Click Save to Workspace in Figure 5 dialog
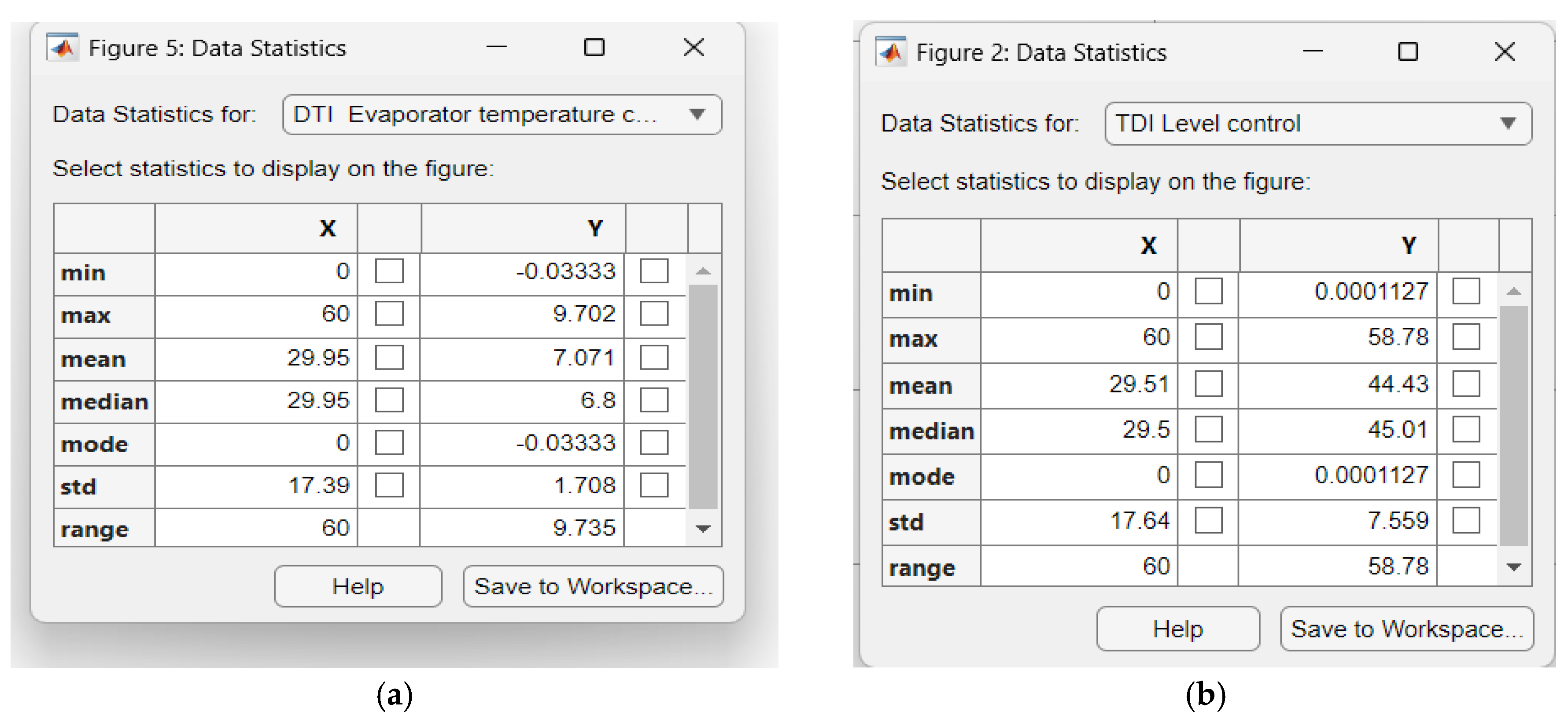1568x719 pixels. [x=593, y=586]
